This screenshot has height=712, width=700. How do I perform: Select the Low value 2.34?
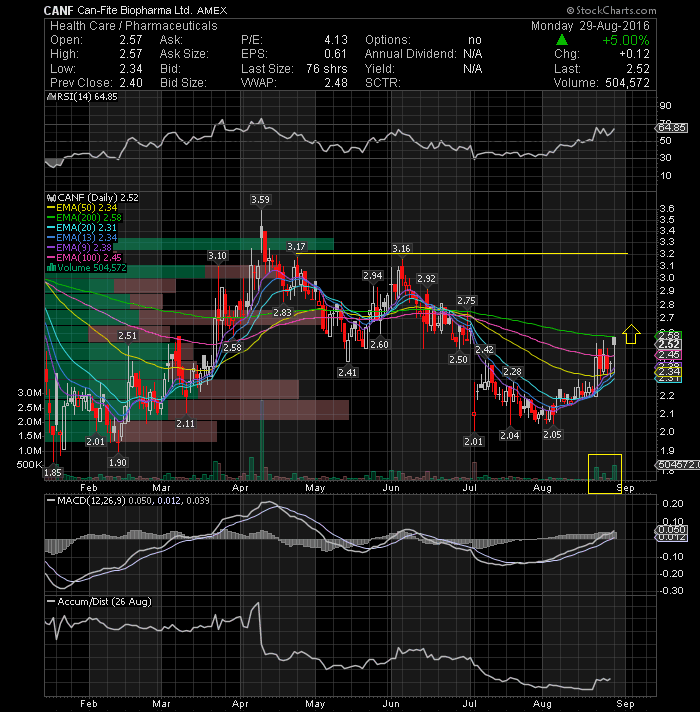pyautogui.click(x=131, y=69)
